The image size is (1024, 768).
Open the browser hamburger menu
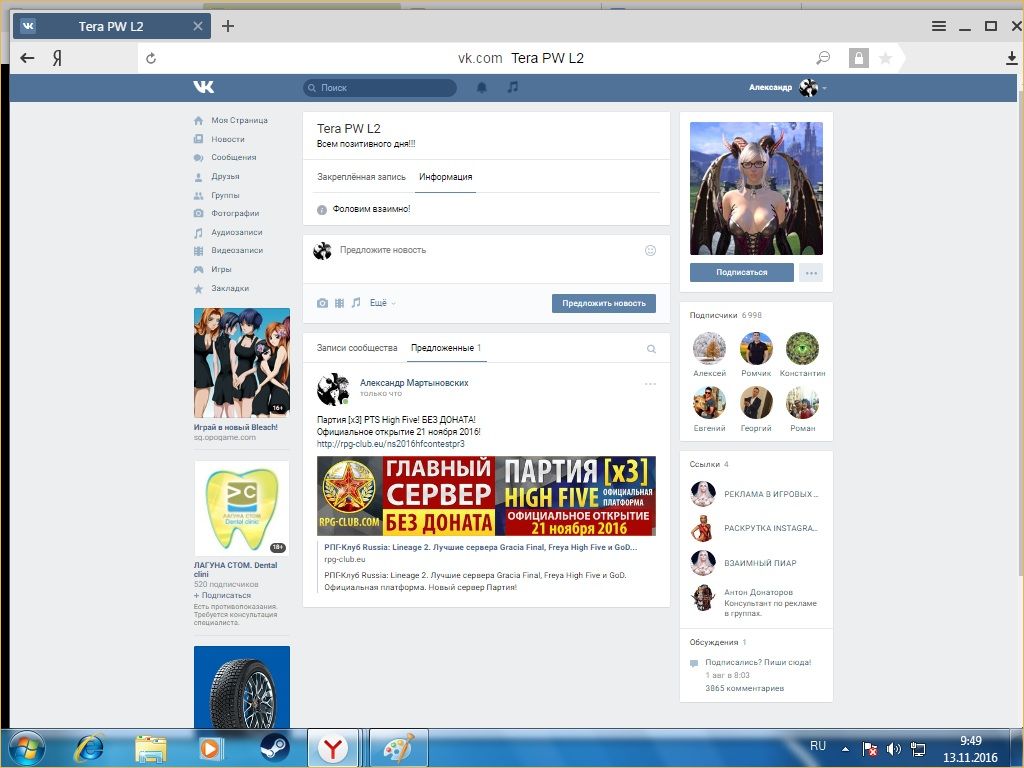938,26
